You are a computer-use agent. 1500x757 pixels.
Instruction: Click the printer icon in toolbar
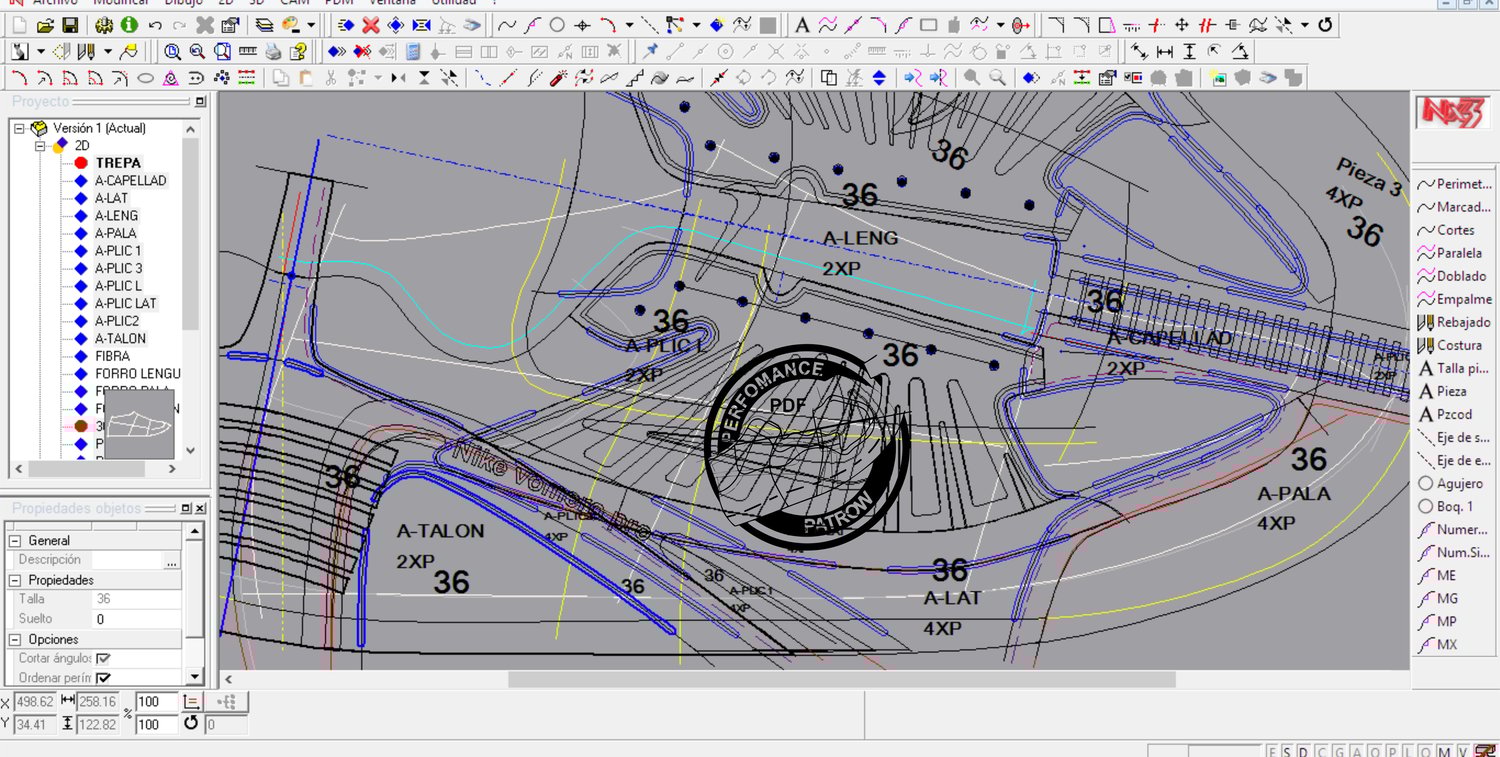(273, 51)
